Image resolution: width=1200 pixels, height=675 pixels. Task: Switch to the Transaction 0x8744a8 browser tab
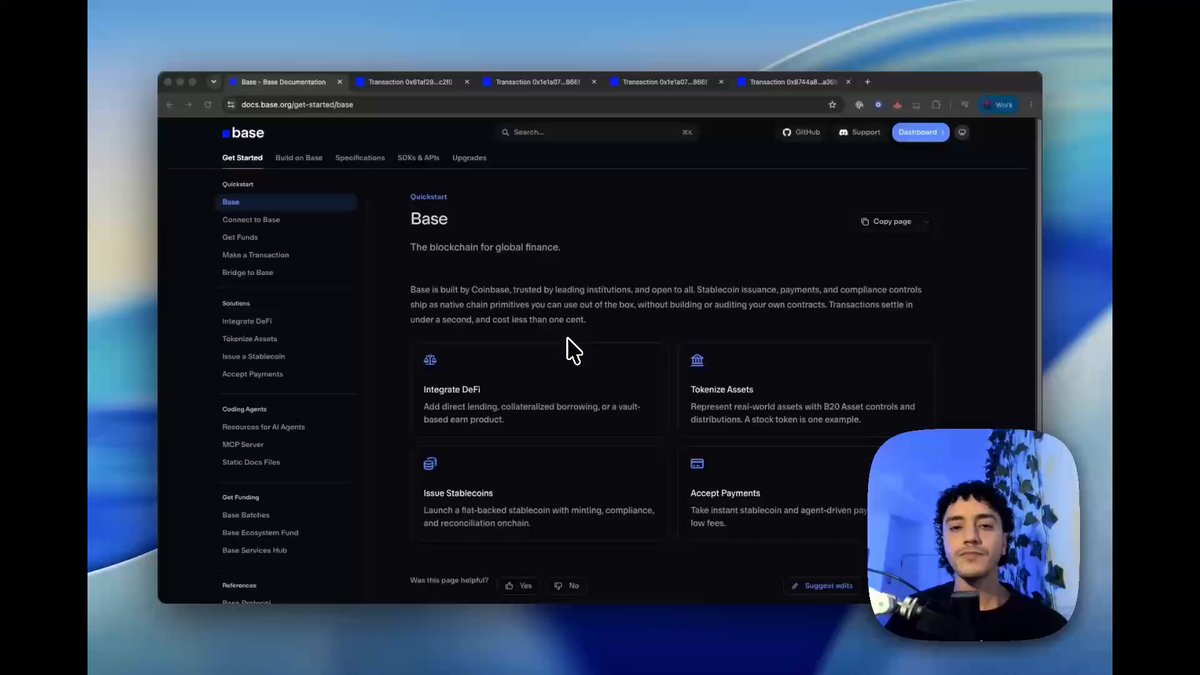(x=793, y=82)
